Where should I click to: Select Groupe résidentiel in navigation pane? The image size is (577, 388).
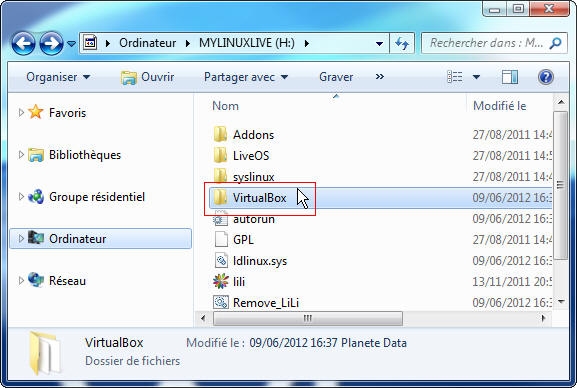coord(97,197)
